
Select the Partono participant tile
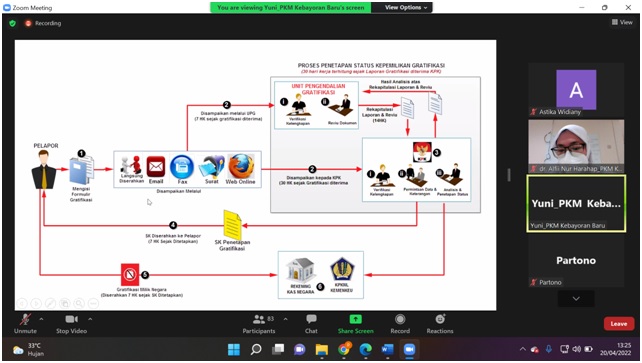coord(576,261)
